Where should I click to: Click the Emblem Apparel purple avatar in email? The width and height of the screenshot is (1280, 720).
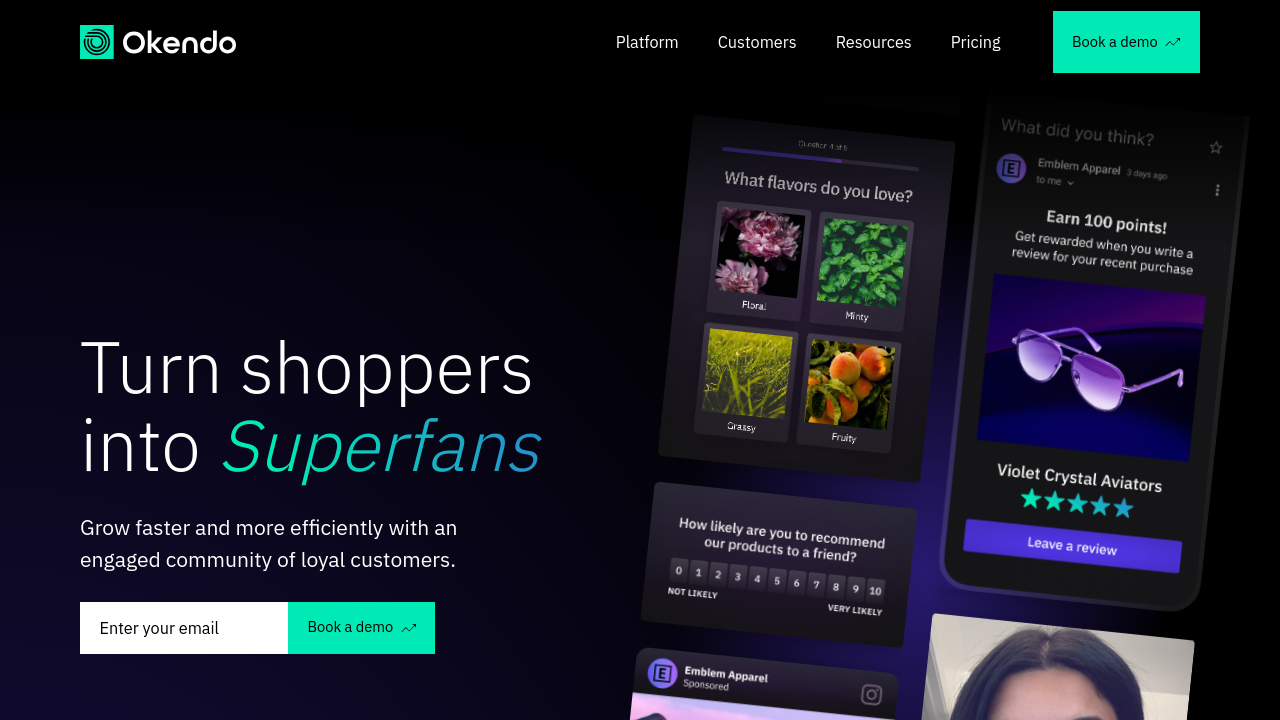point(1011,168)
